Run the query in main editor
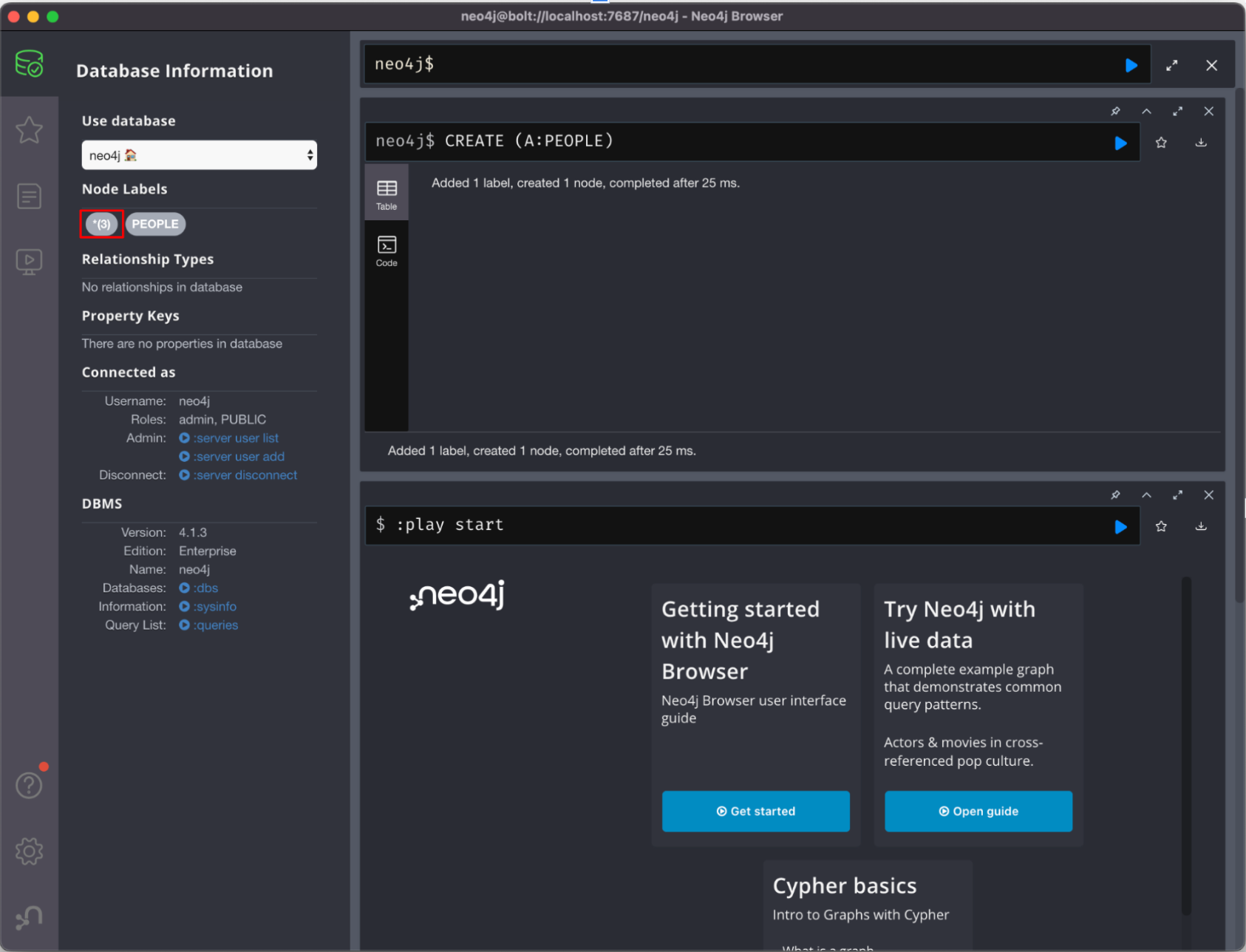The height and width of the screenshot is (952, 1246). tap(1131, 65)
